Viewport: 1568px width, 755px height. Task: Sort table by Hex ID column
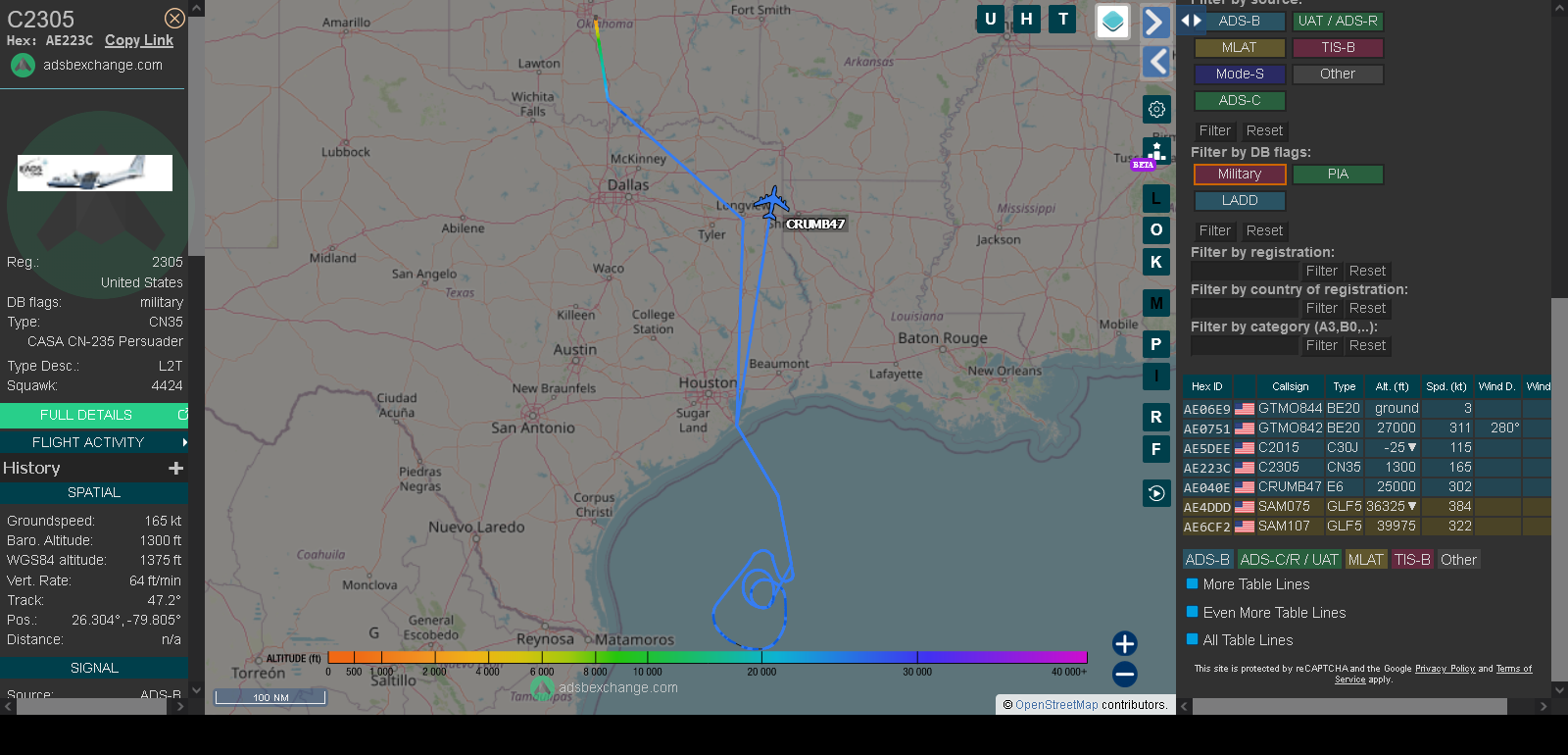pyautogui.click(x=1207, y=386)
